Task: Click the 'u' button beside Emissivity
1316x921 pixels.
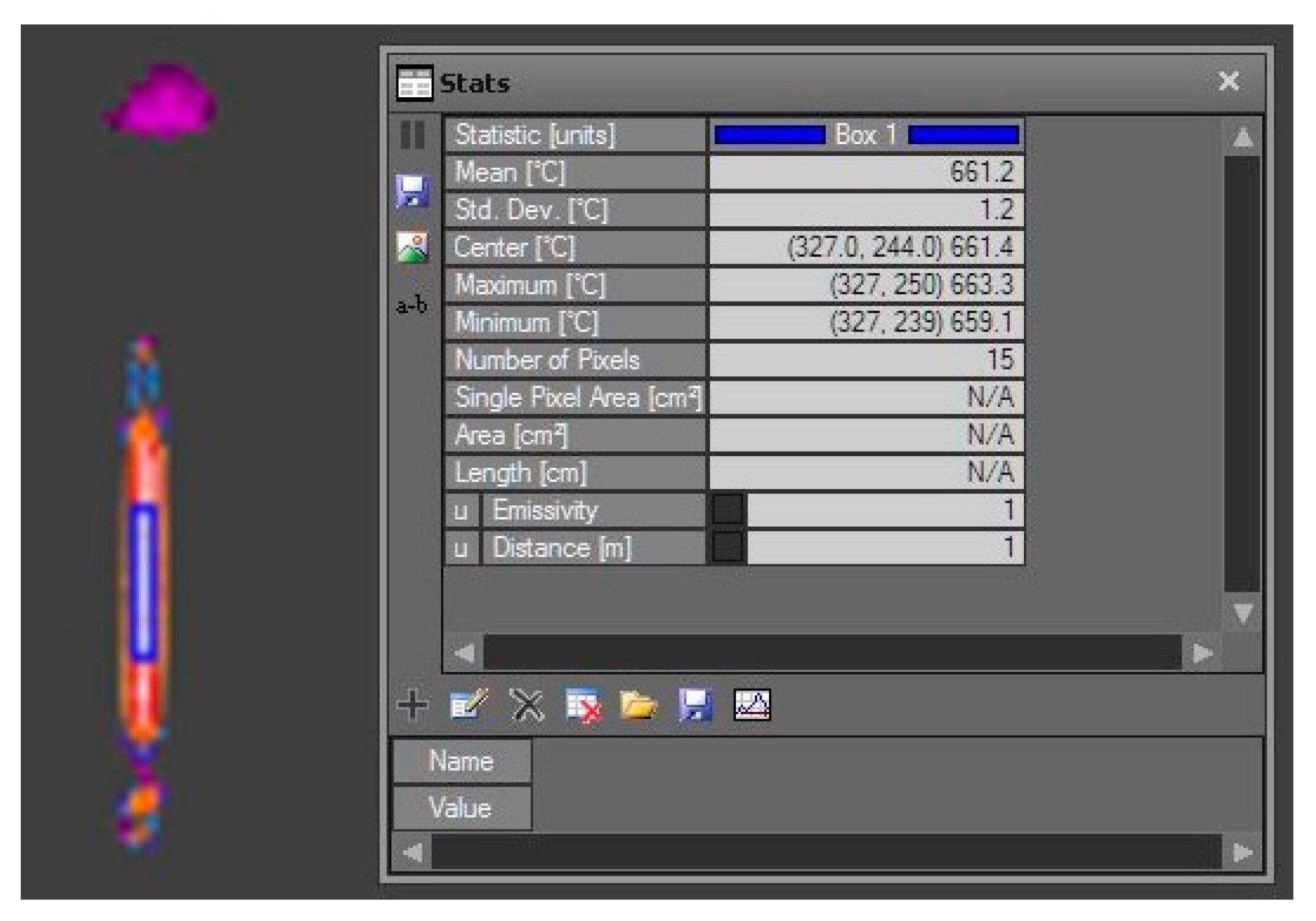Action: click(461, 510)
